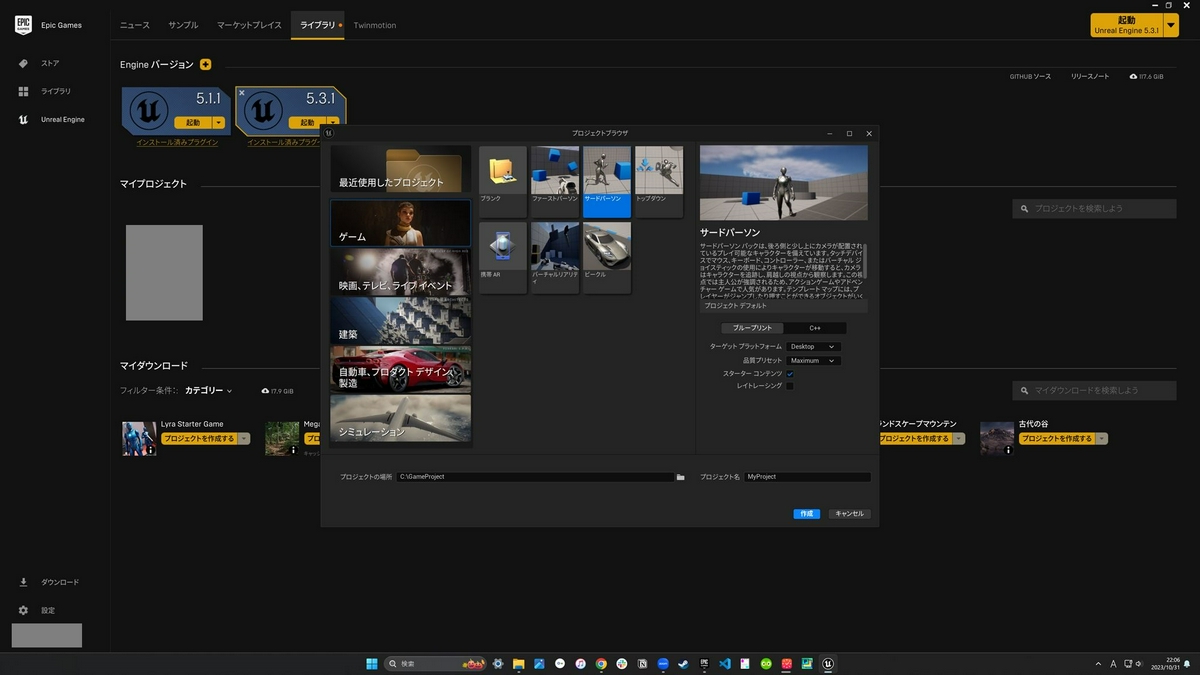
Task: Remove engine 5.3.1 with the small x
Action: tap(242, 92)
